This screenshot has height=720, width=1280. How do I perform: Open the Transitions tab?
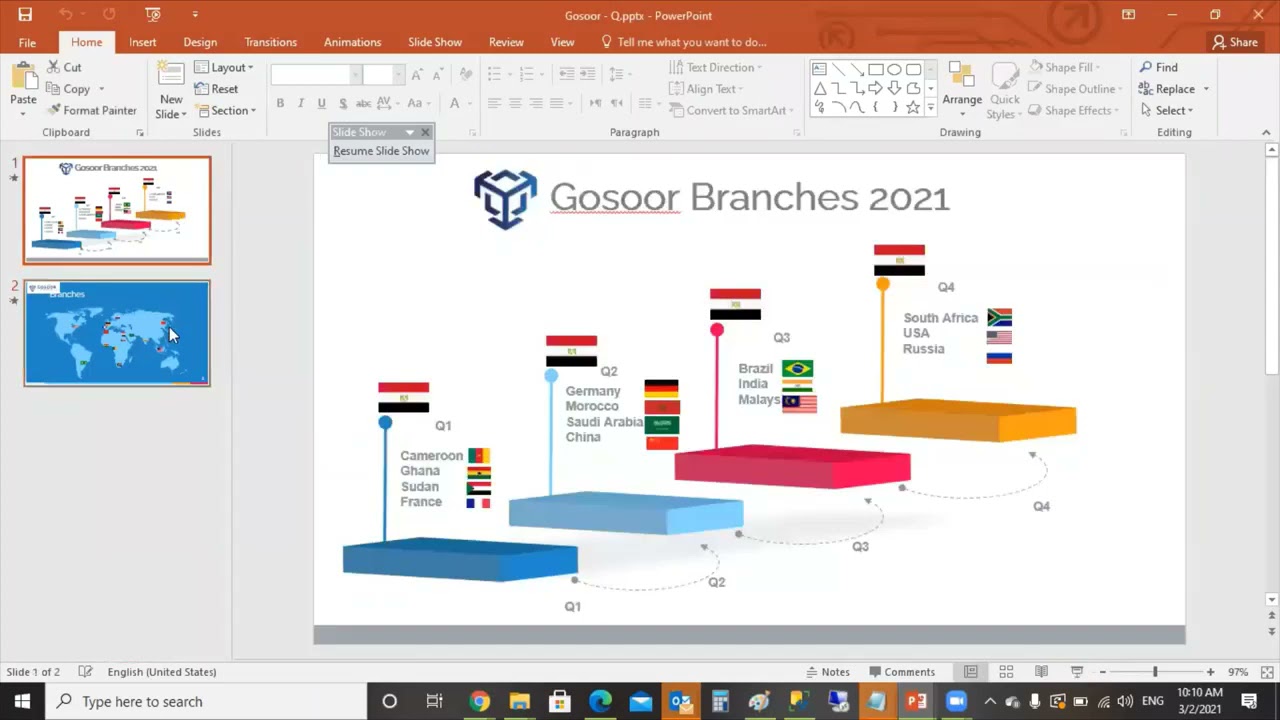click(270, 42)
